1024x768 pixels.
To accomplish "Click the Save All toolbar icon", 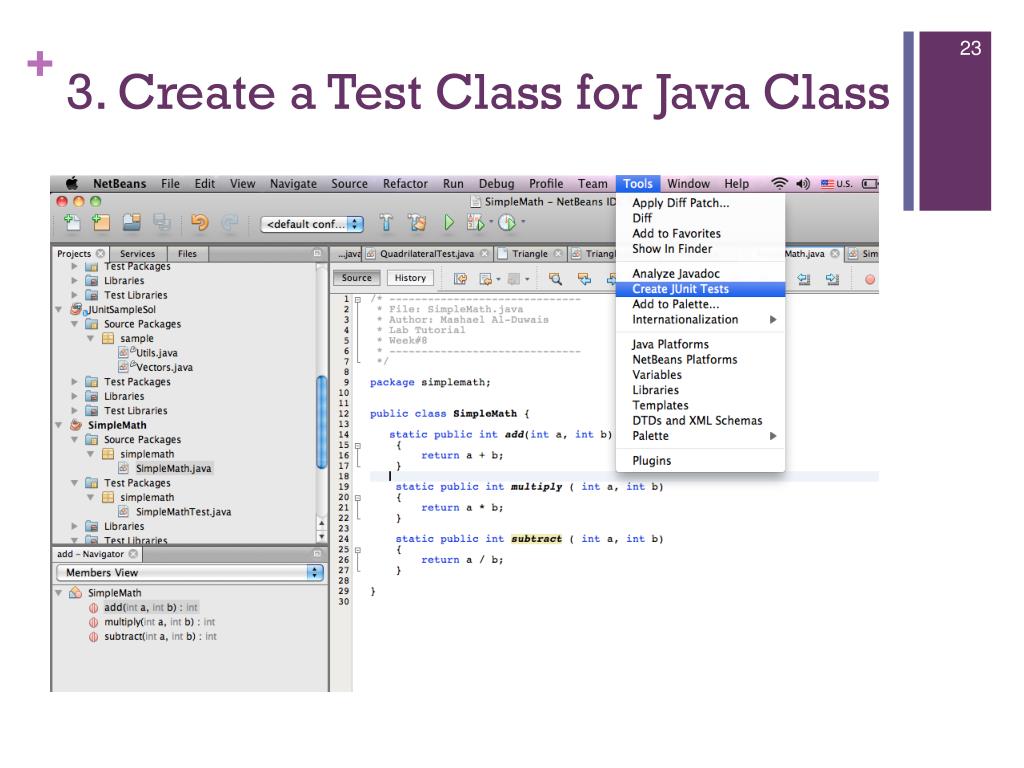I will click(x=161, y=223).
